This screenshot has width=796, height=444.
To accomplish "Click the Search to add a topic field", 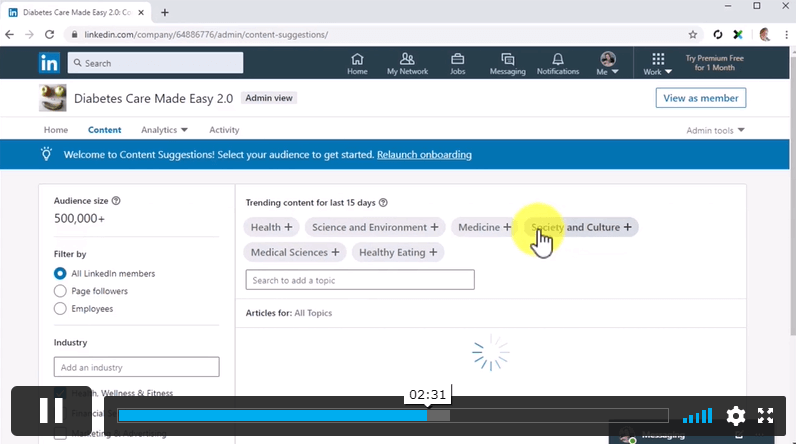I will [360, 280].
